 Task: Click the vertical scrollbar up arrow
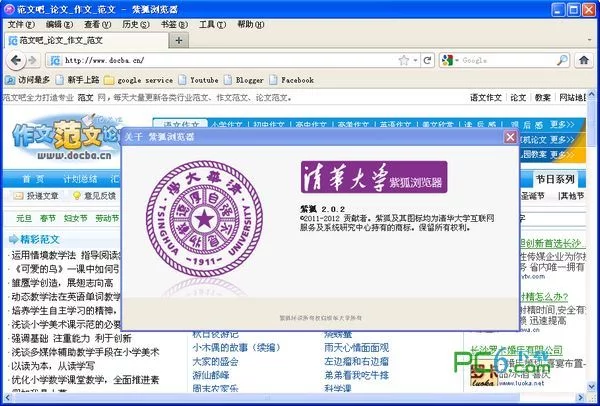pos(592,94)
